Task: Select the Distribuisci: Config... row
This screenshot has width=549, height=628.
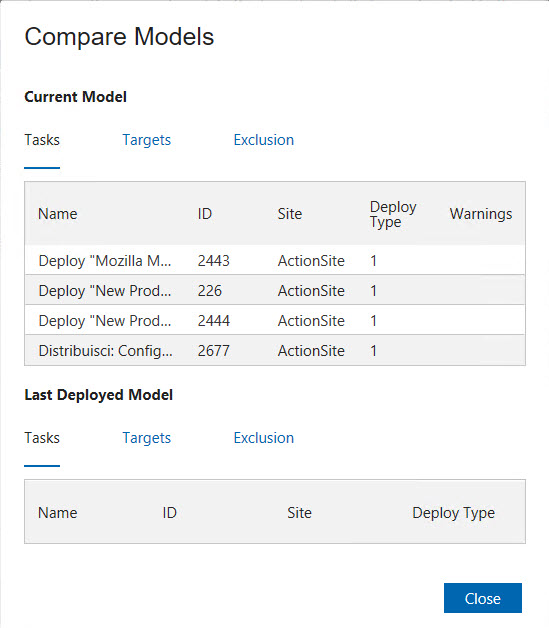Action: click(x=275, y=350)
